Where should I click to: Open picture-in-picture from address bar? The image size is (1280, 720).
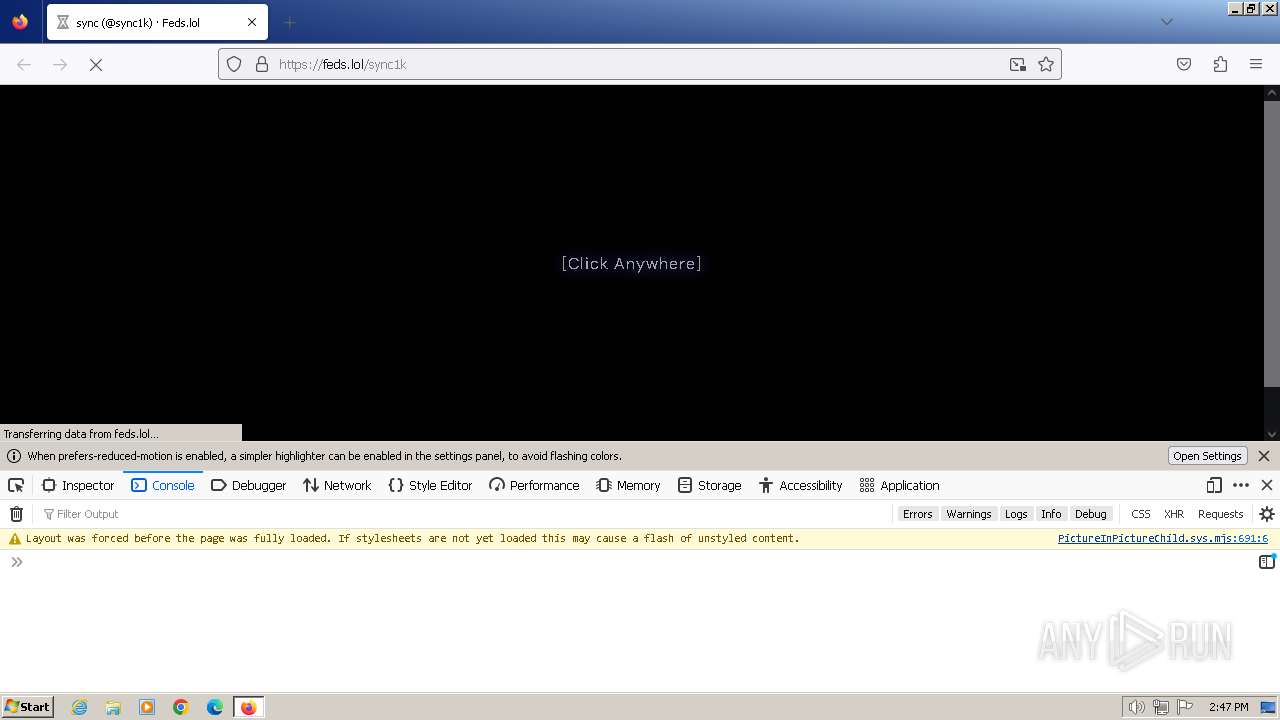pyautogui.click(x=1018, y=64)
